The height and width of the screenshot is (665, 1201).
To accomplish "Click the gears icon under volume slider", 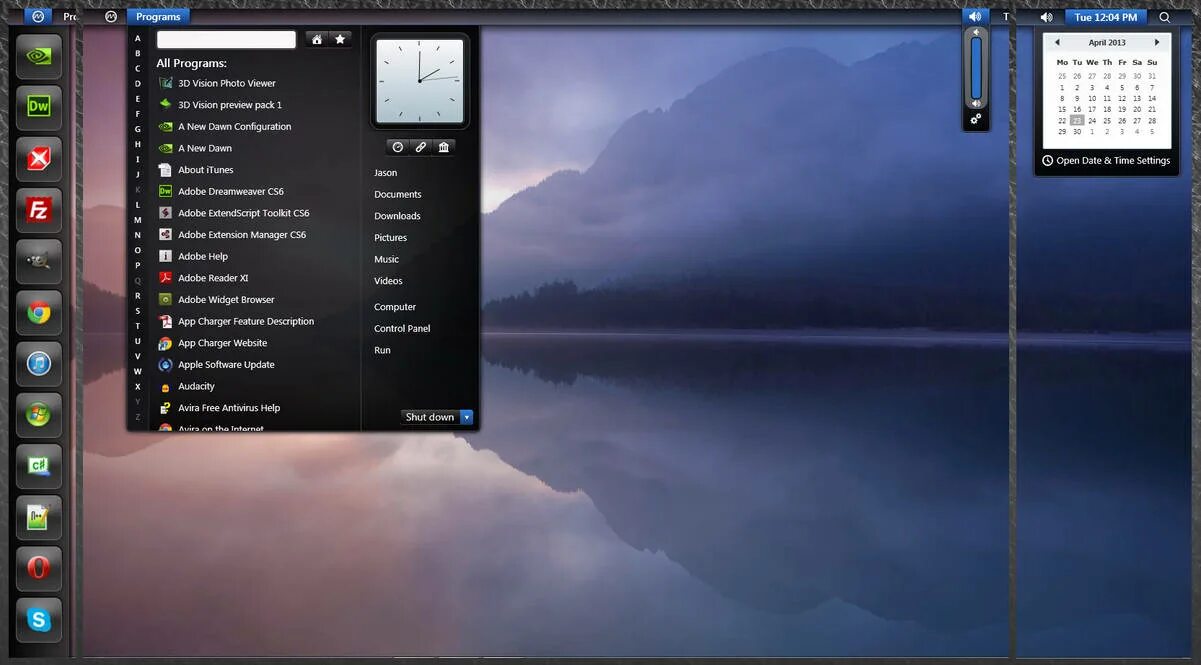I will (x=976, y=119).
